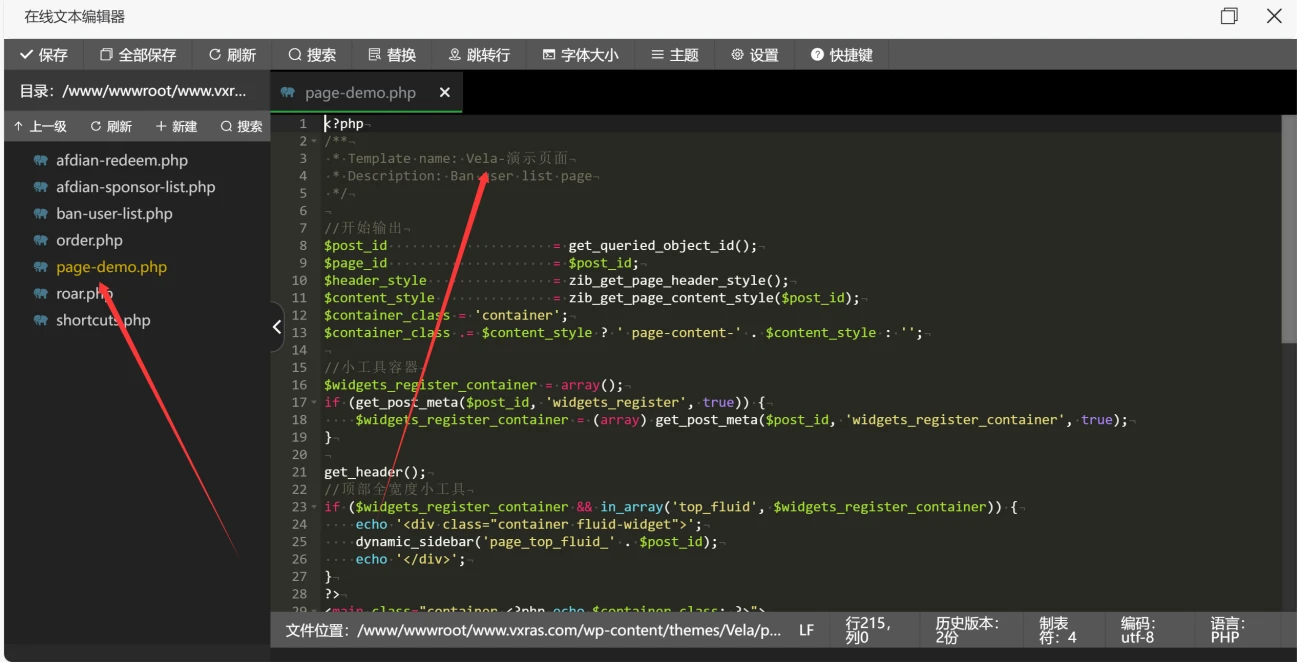
Task: Click the 保存 (Save) toolbar button
Action: point(44,55)
